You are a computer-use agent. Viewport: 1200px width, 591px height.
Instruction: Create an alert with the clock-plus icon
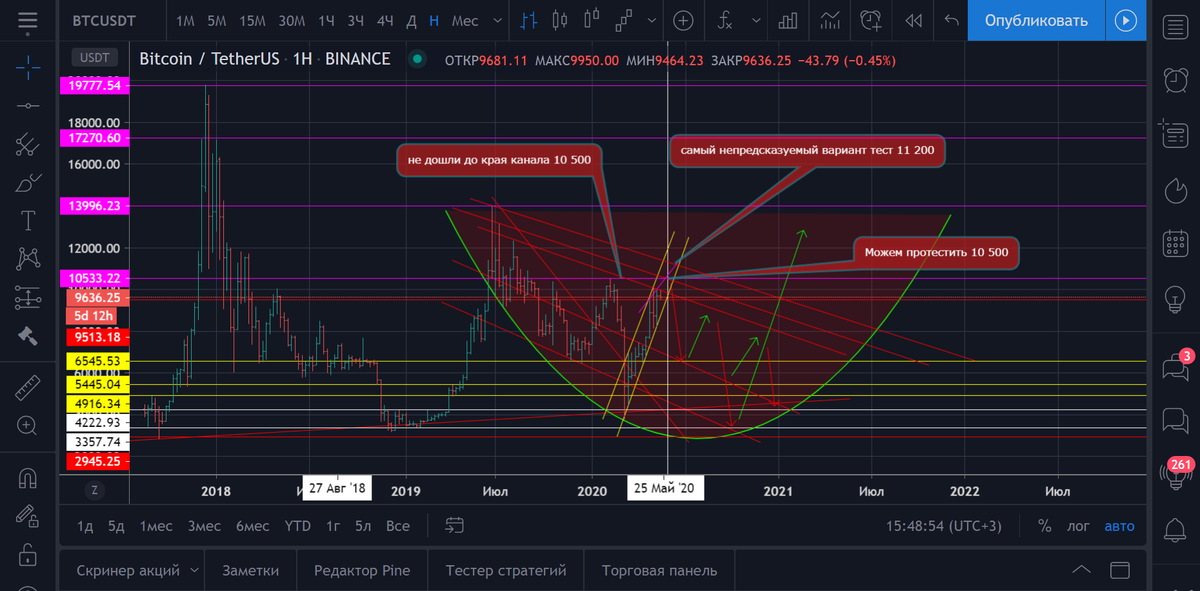point(872,20)
